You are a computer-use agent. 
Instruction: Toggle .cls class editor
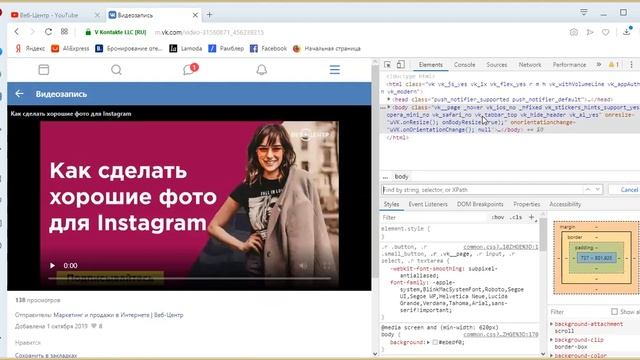[x=516, y=218]
